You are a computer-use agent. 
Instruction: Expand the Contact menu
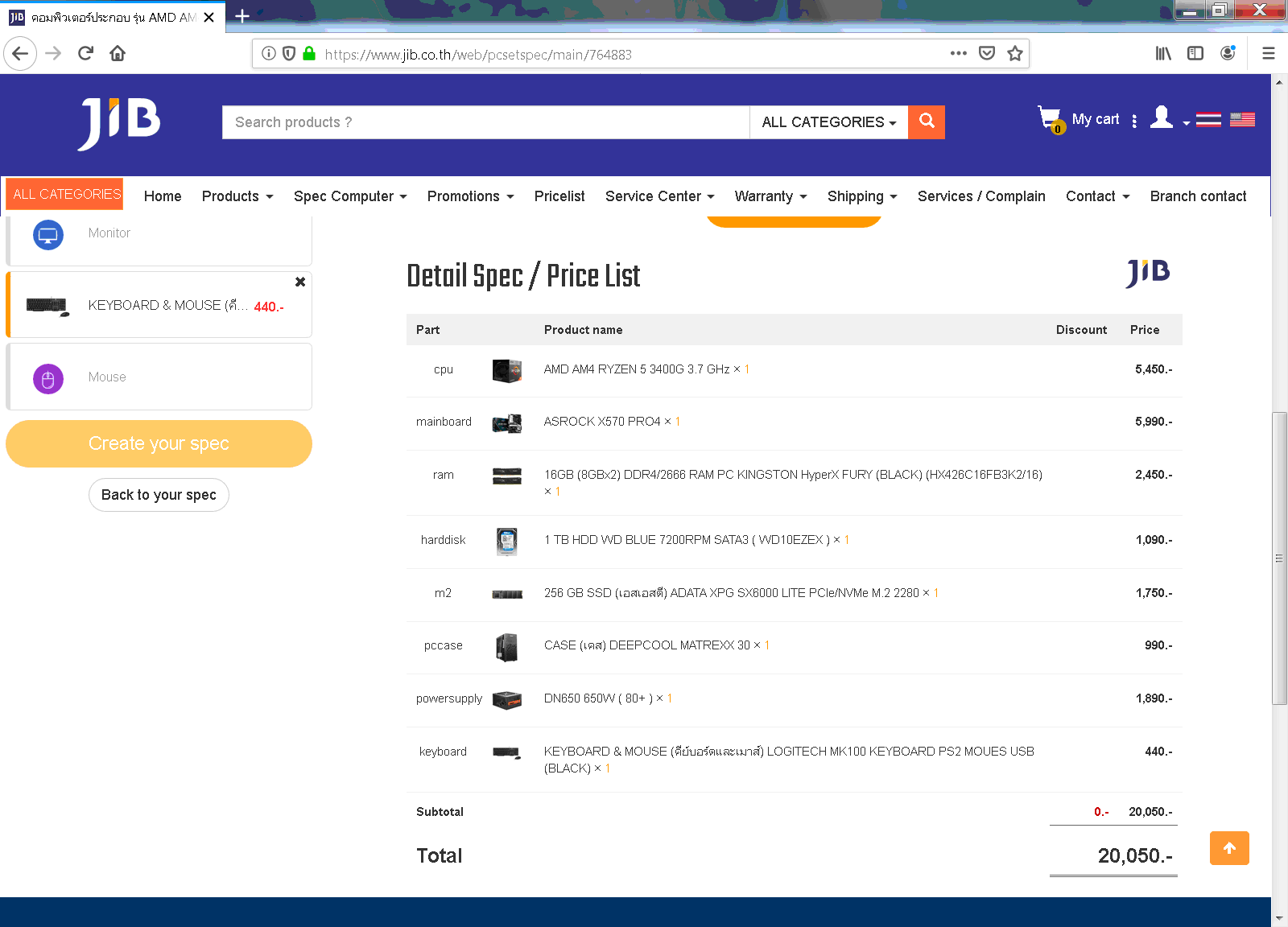click(x=1097, y=196)
